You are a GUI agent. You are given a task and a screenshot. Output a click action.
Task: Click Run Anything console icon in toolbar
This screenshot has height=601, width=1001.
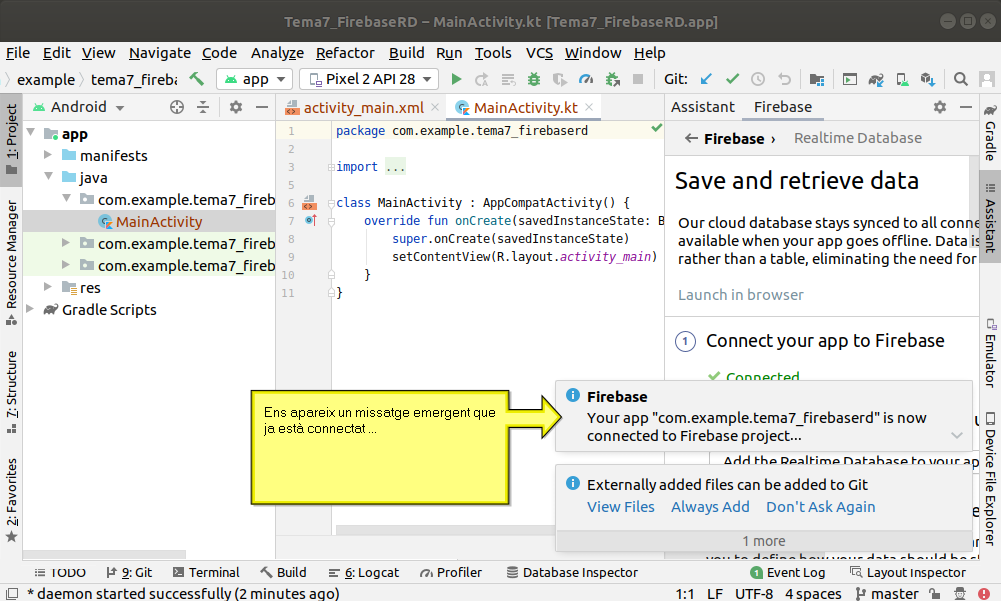pos(850,79)
